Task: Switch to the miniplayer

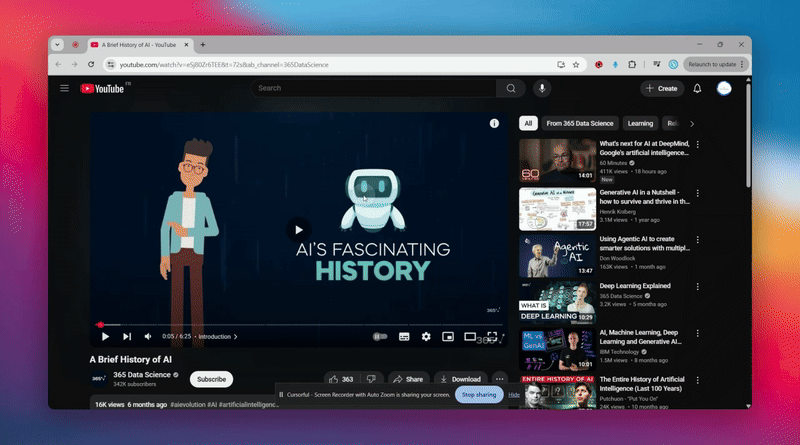Action: [448, 336]
